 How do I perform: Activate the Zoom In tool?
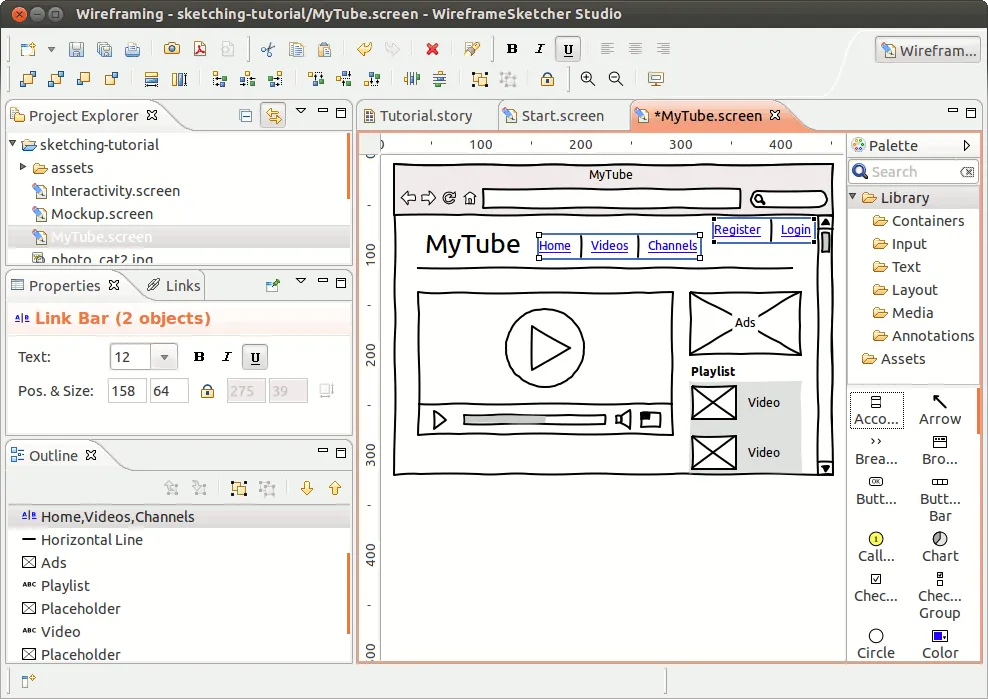(x=587, y=79)
